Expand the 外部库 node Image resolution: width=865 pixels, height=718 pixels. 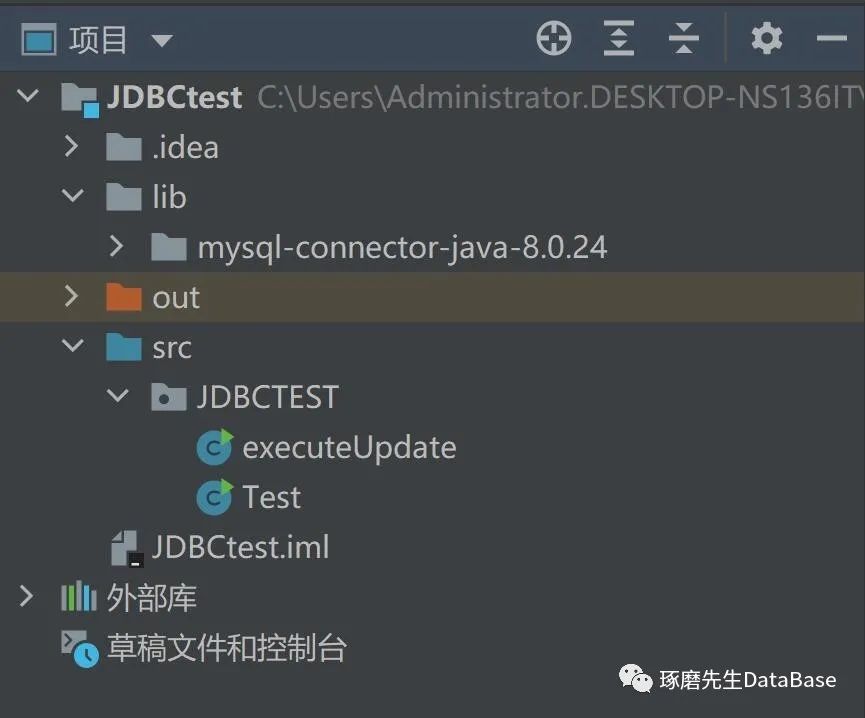(x=27, y=597)
